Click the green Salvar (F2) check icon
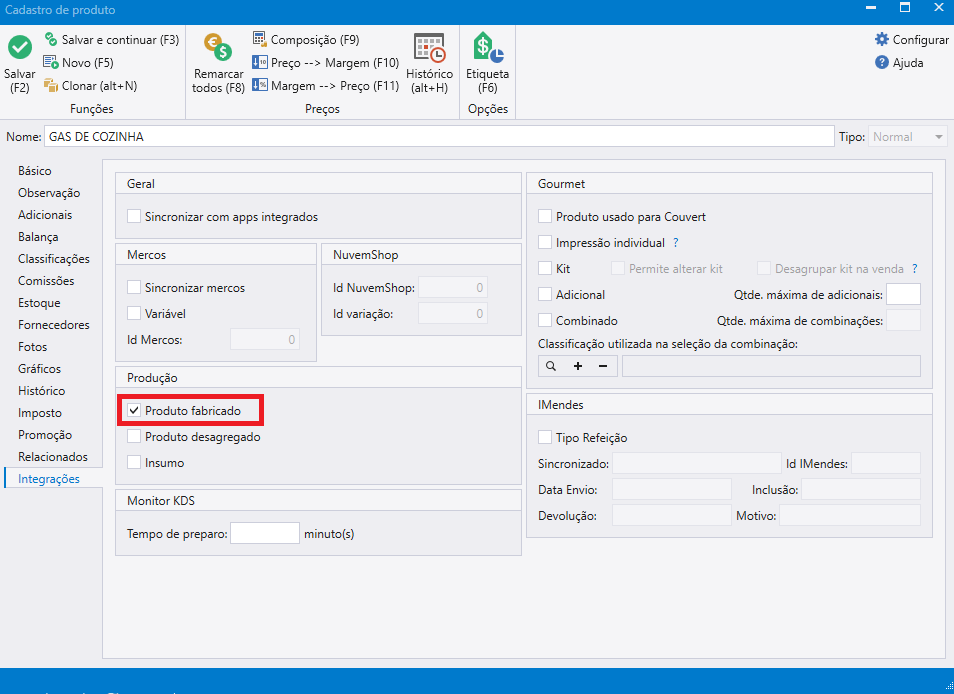This screenshot has width=954, height=694. pyautogui.click(x=19, y=47)
